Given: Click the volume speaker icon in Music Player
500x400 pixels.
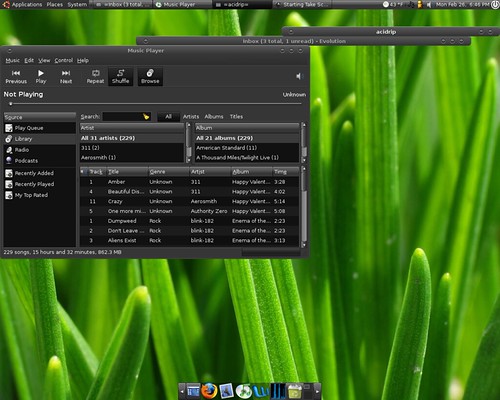Looking at the screenshot, I should (299, 76).
